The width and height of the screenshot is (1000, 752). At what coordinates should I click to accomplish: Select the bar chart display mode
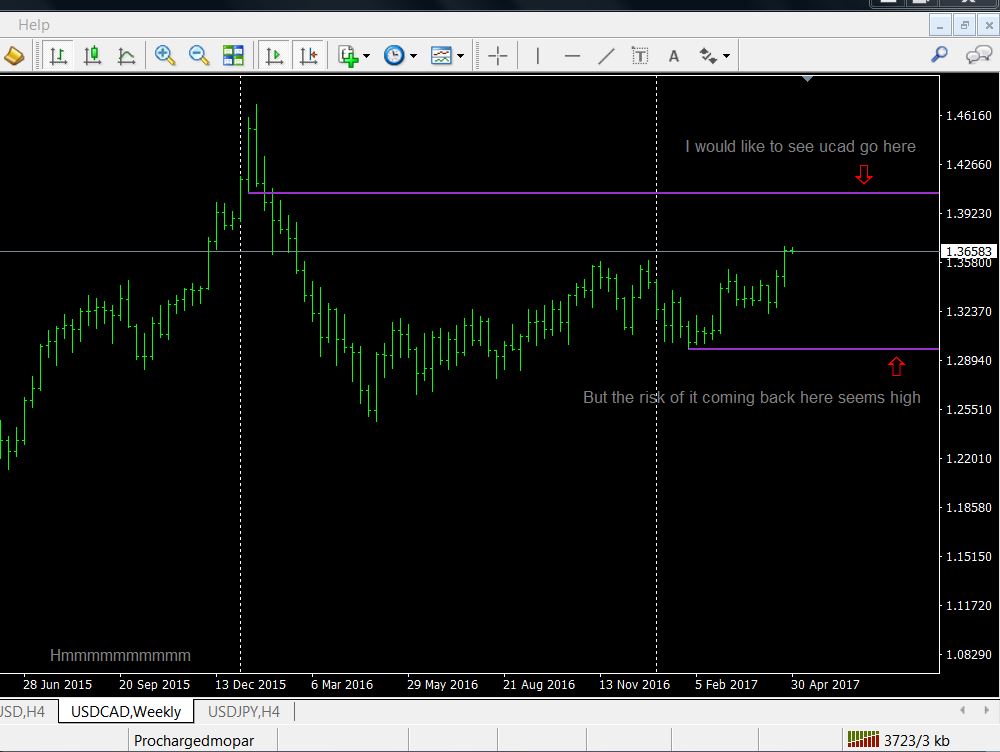click(59, 56)
